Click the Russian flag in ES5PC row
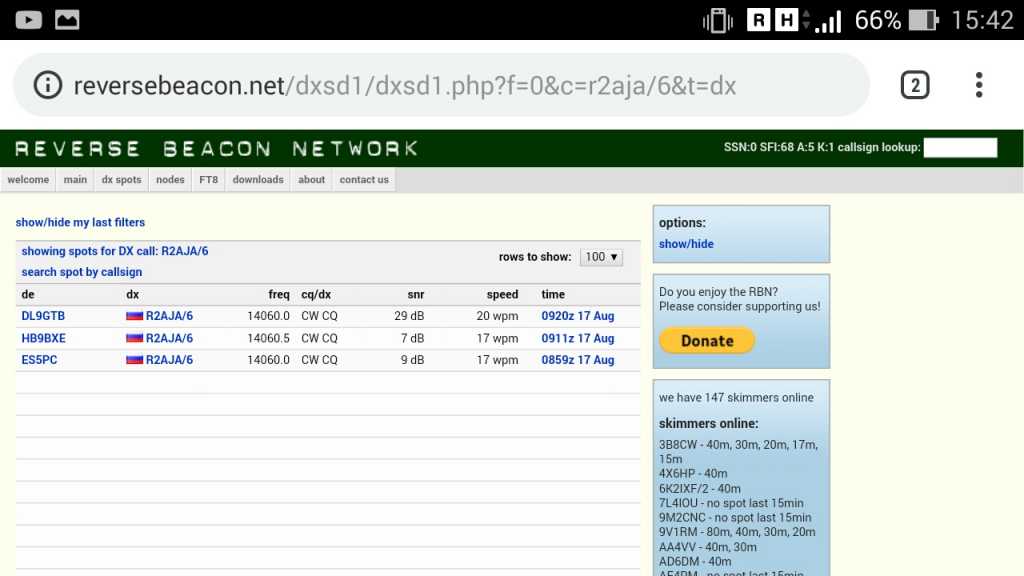This screenshot has width=1024, height=576. pos(135,360)
